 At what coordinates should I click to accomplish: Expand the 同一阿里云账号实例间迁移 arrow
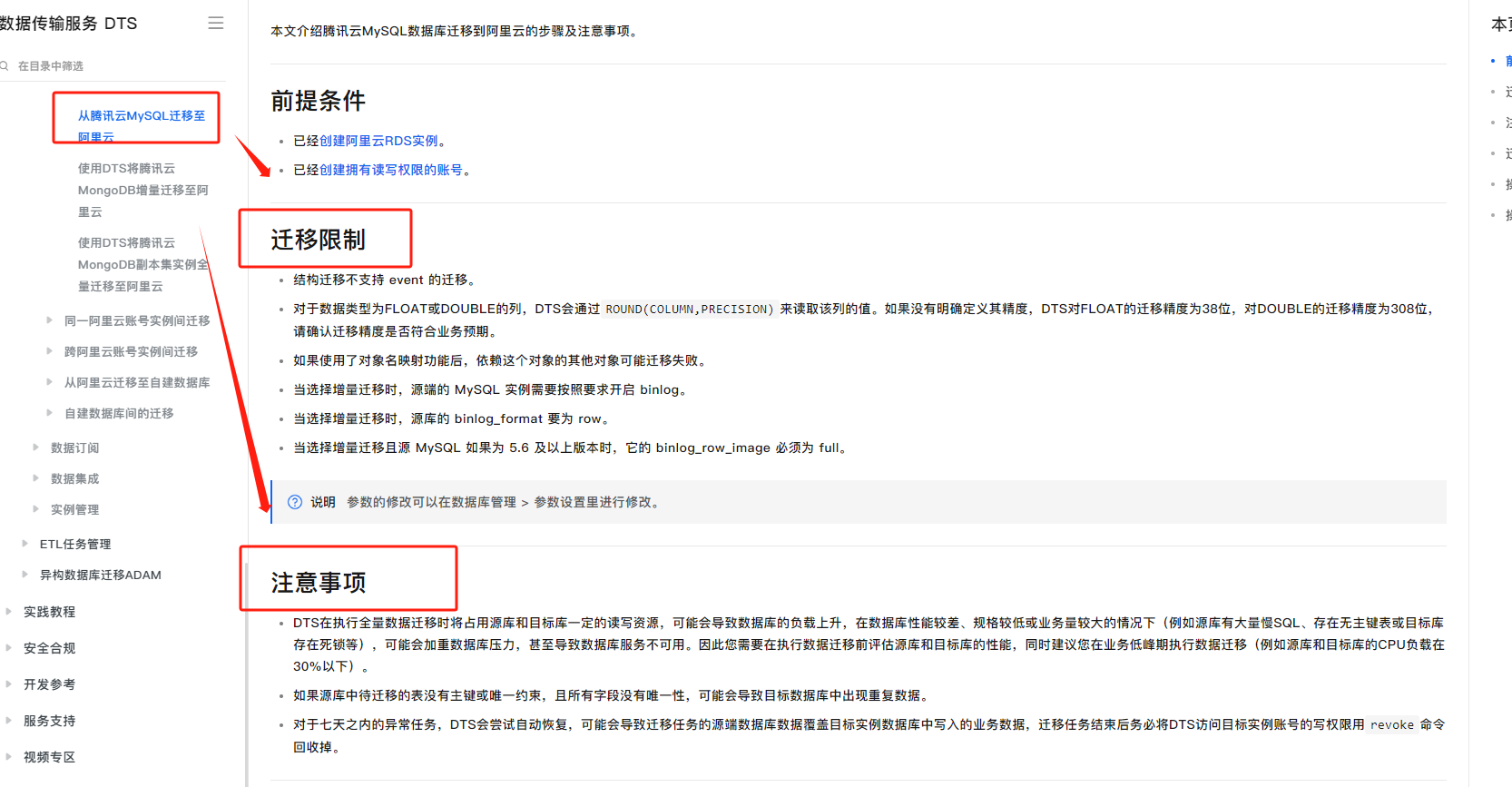[x=50, y=320]
